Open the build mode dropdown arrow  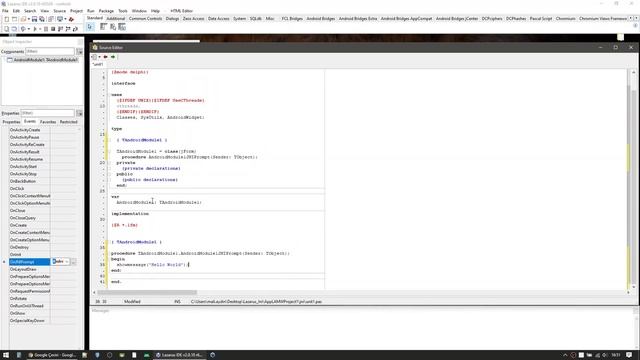pos(65,19)
